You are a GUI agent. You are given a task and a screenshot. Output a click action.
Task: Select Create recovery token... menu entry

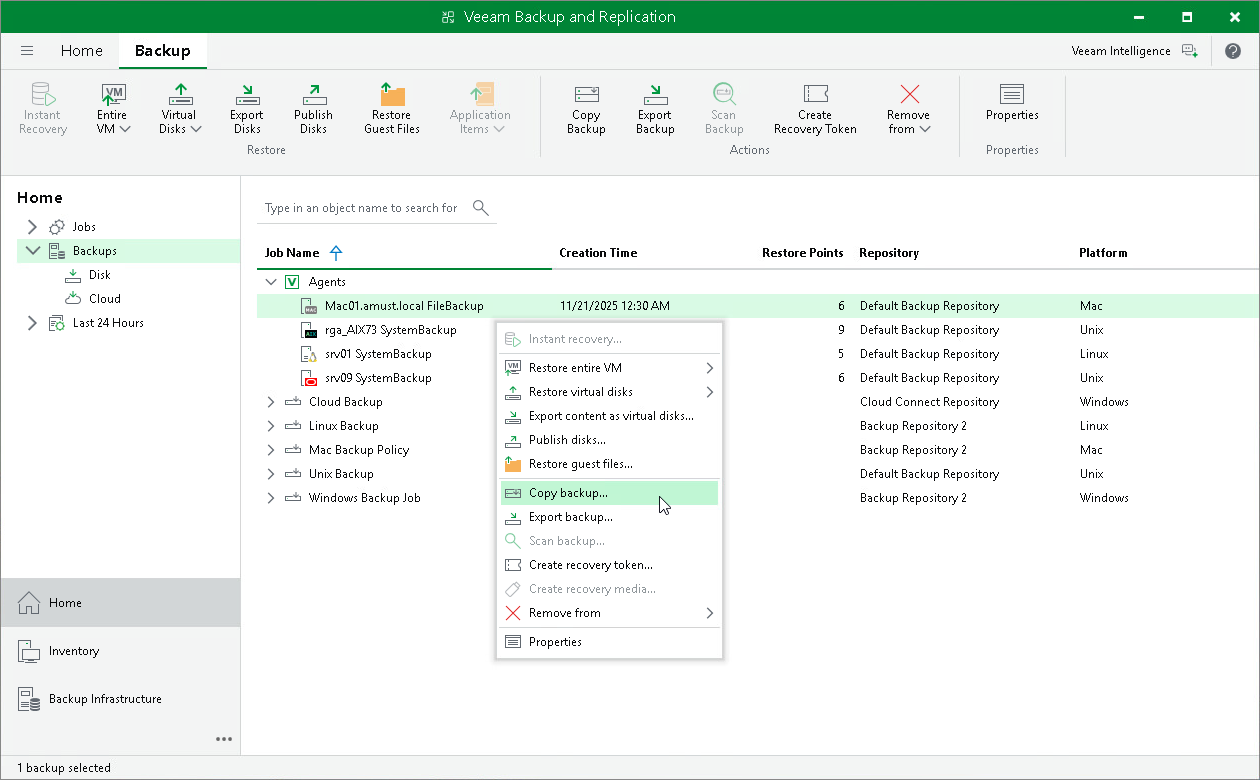590,565
